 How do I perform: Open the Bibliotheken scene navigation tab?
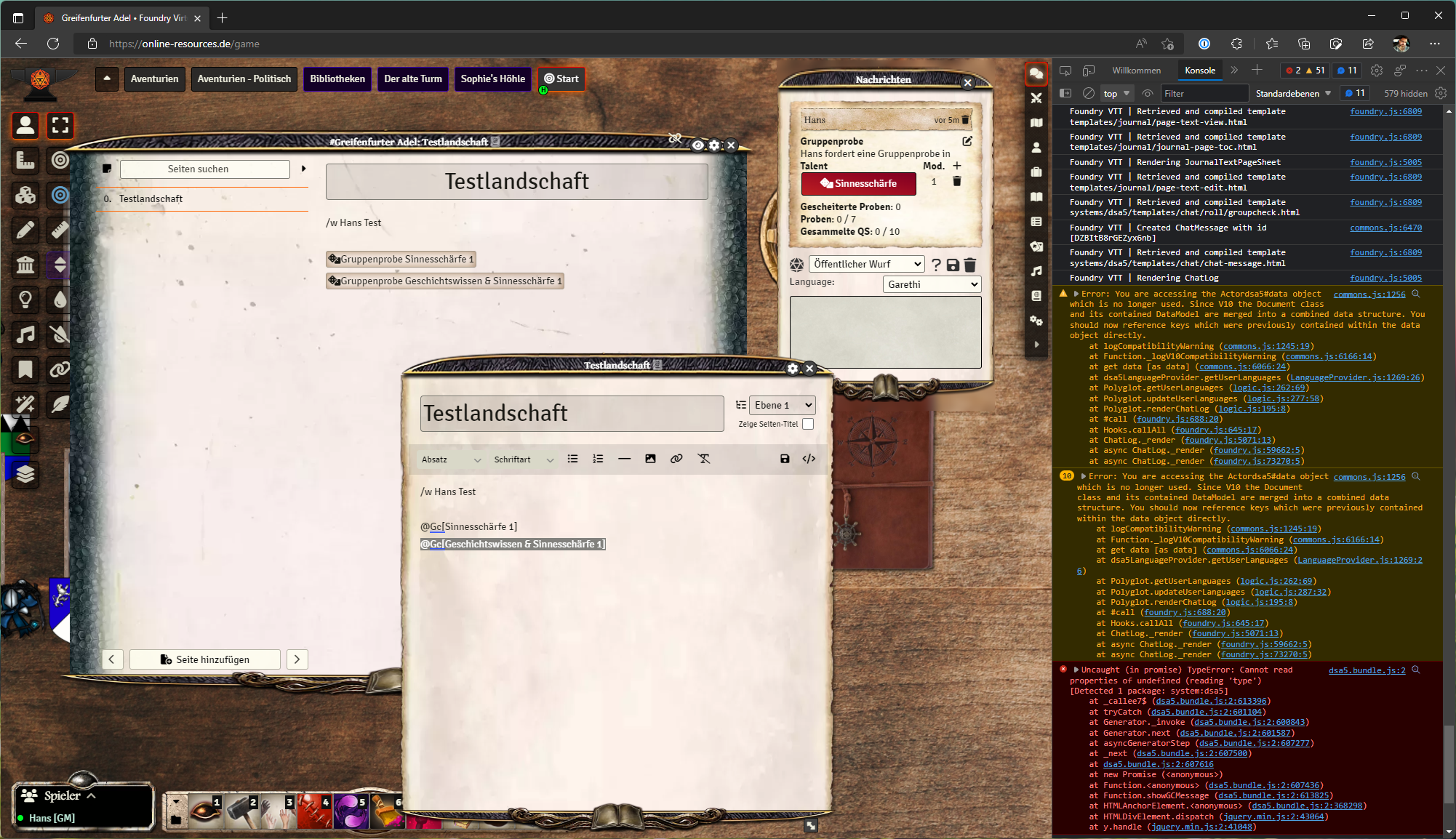click(337, 79)
